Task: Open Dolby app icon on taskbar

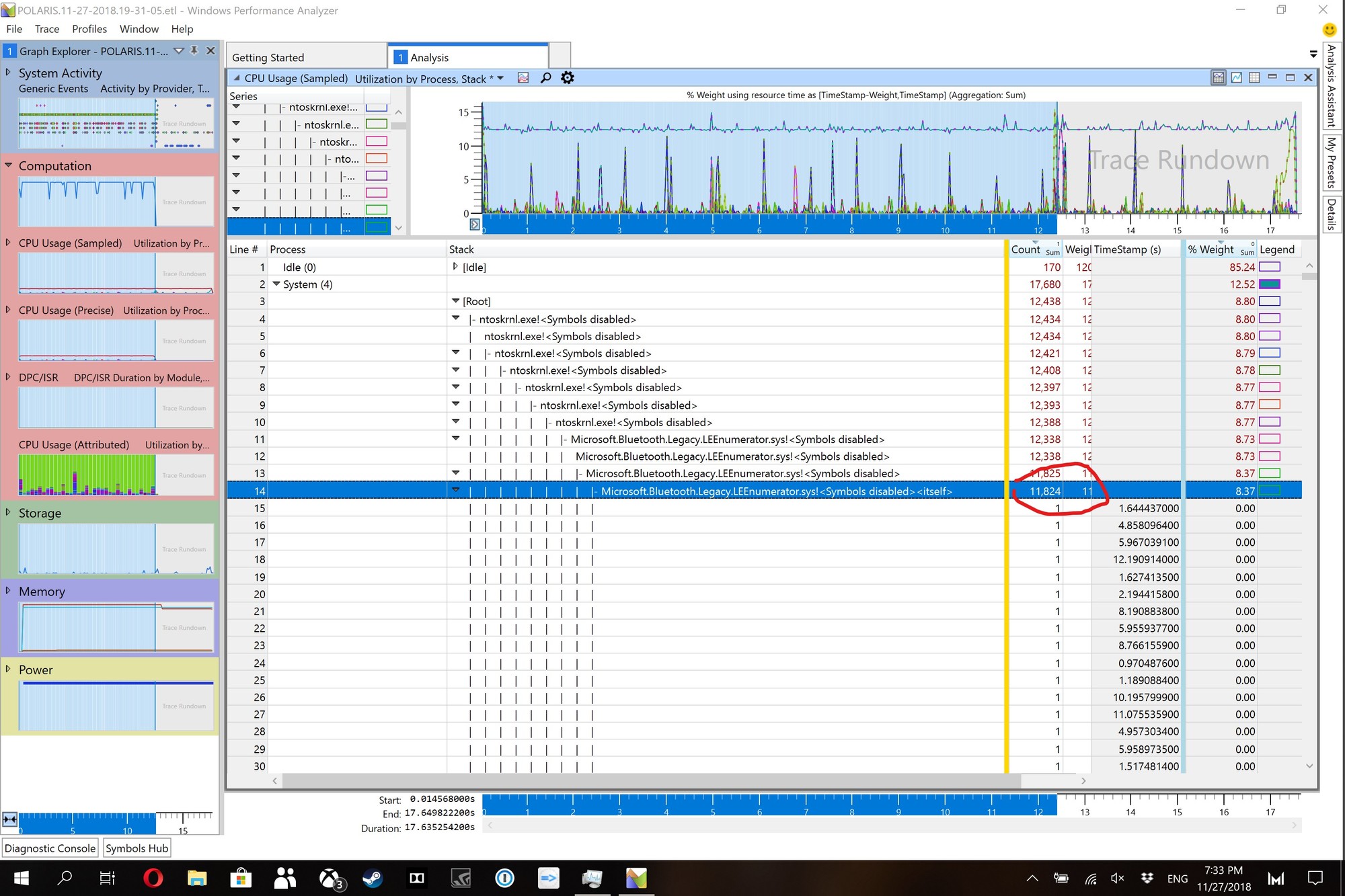Action: pyautogui.click(x=417, y=878)
